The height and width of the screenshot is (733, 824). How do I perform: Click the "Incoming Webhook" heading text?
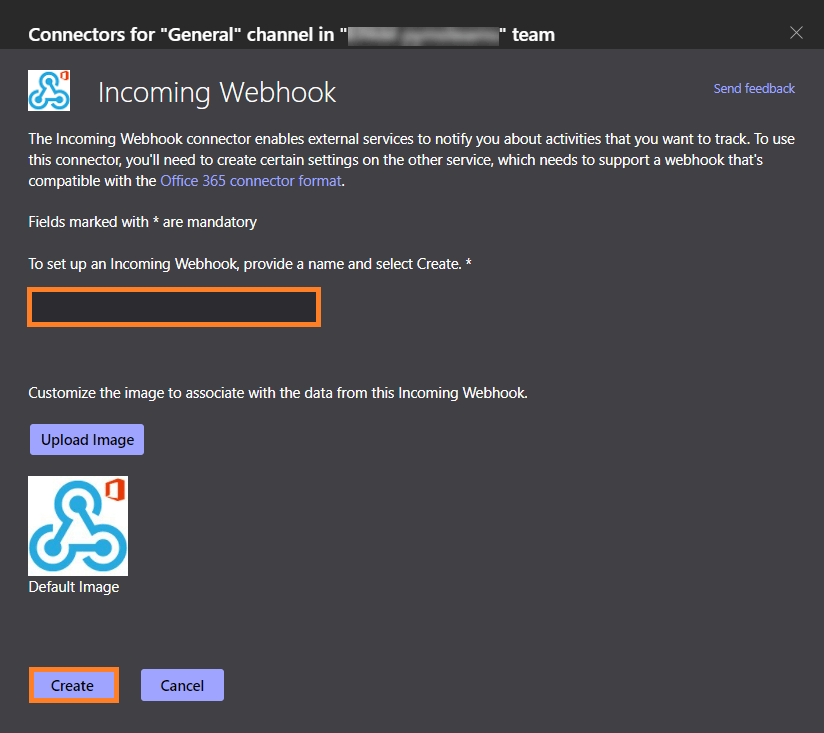pyautogui.click(x=217, y=93)
